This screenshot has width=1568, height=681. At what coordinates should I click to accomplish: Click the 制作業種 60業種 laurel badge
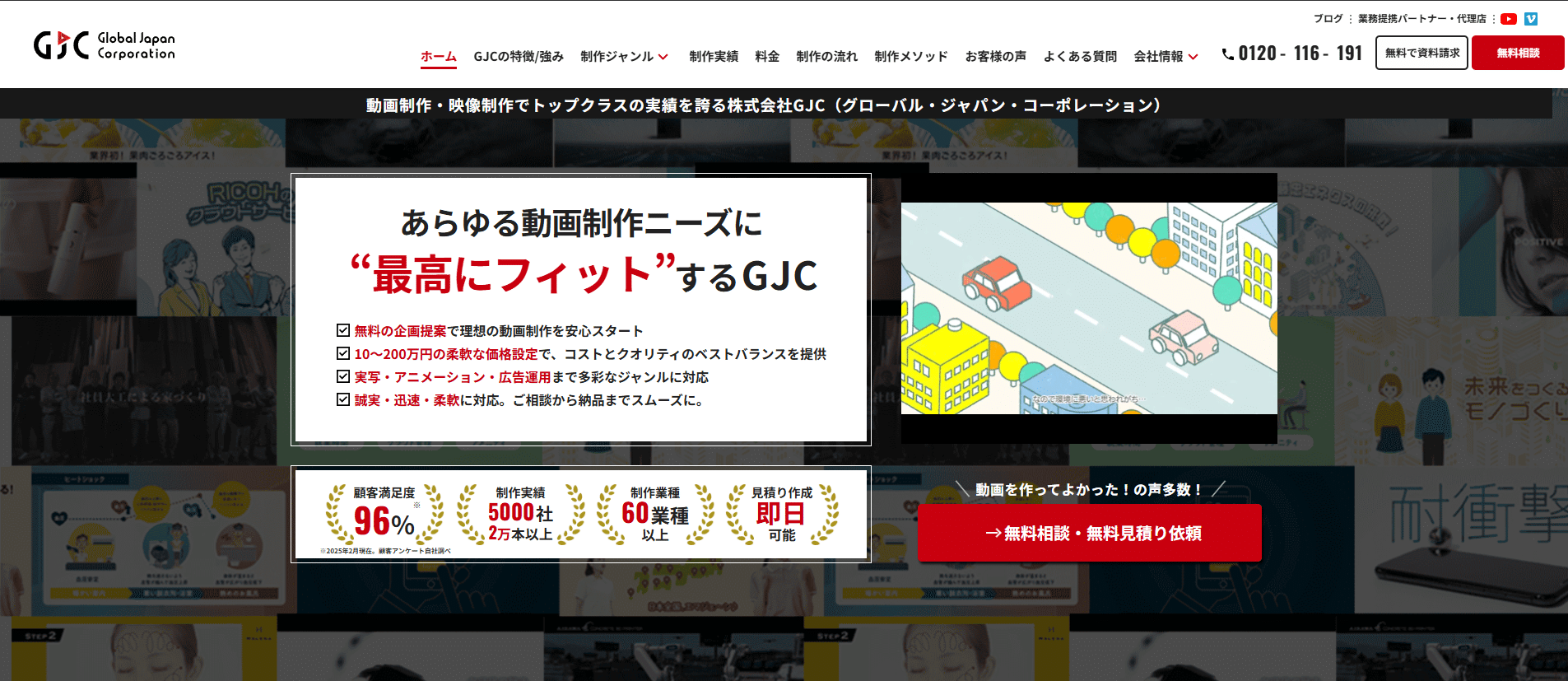pyautogui.click(x=655, y=515)
